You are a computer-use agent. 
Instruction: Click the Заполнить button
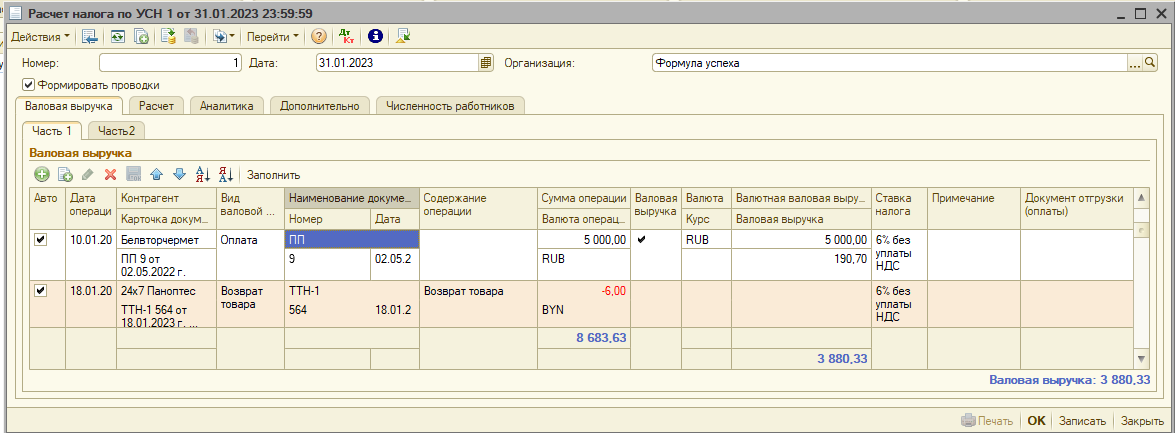point(273,175)
